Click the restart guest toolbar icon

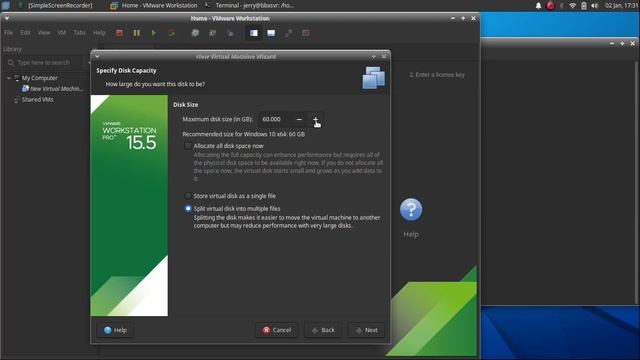coord(171,33)
